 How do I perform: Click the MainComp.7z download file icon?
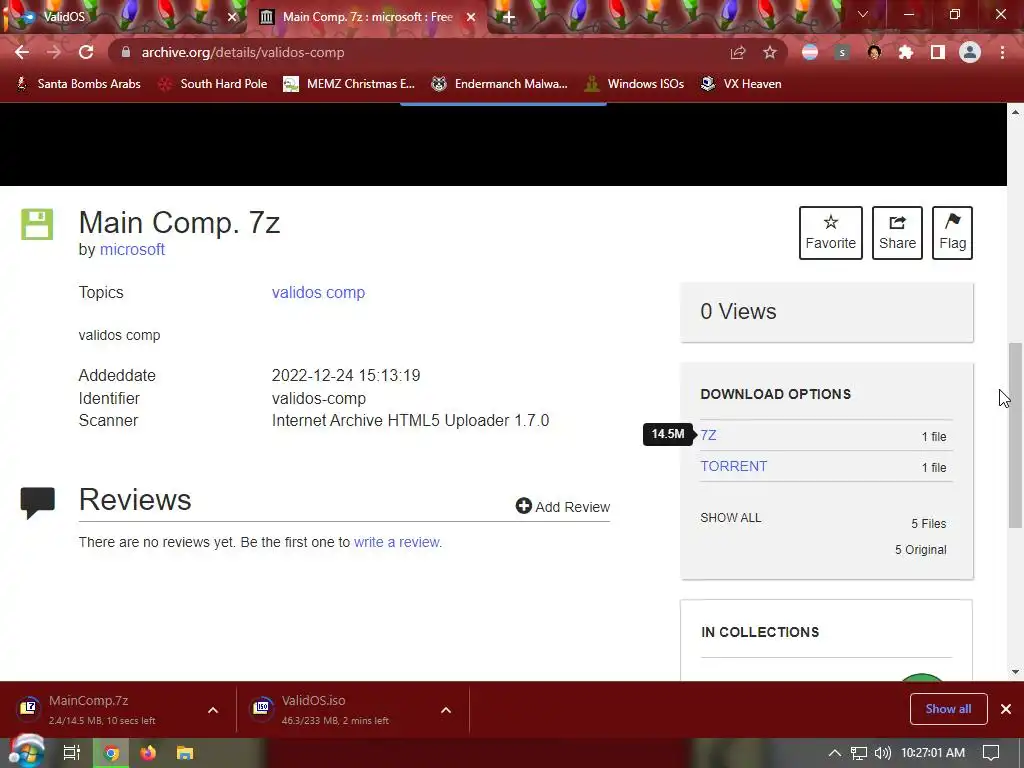28,707
